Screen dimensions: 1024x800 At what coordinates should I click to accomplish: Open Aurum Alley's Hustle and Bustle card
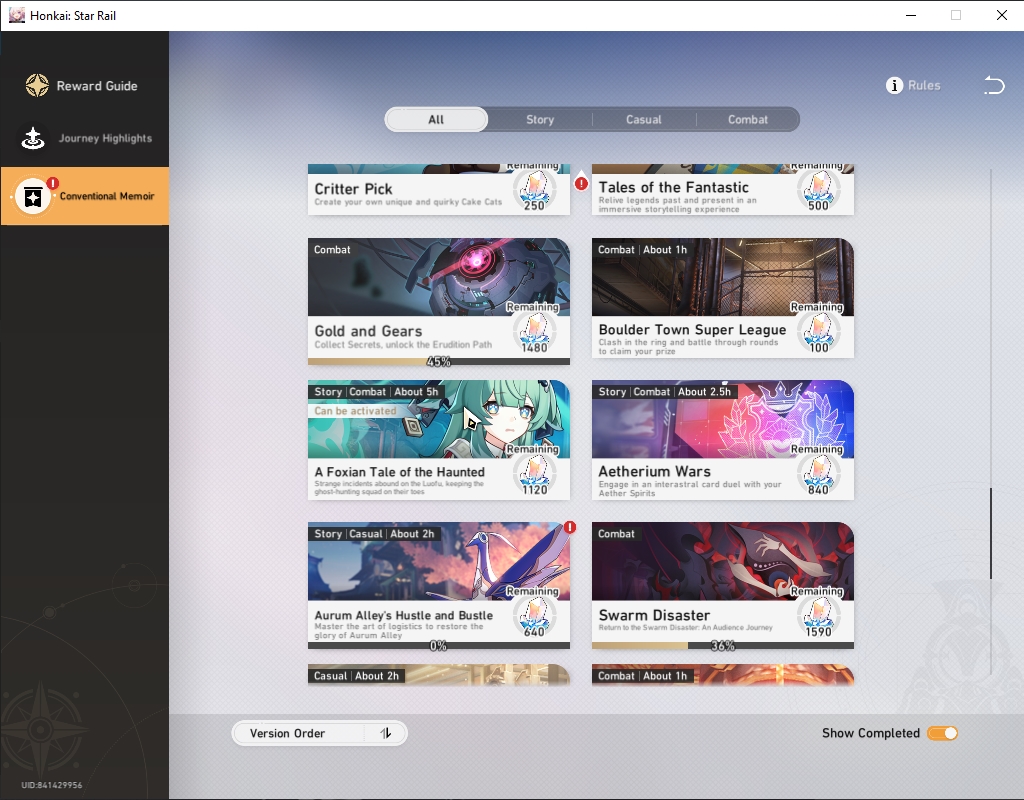(x=439, y=585)
